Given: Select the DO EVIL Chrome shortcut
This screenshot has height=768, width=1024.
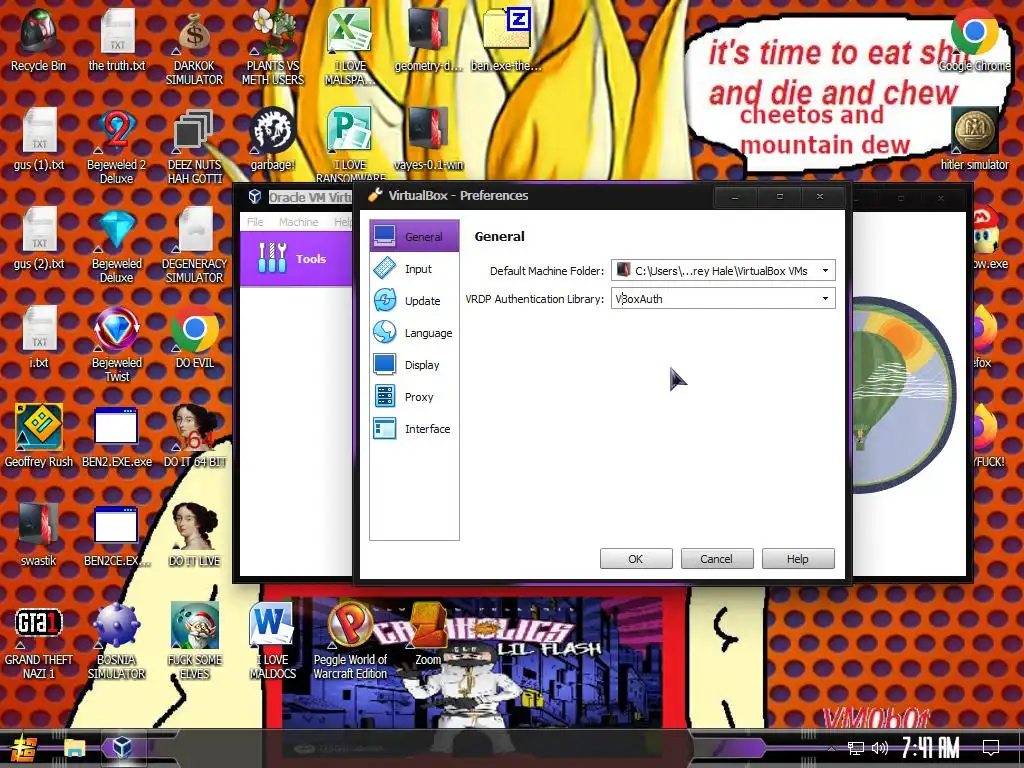Looking at the screenshot, I should tap(194, 338).
